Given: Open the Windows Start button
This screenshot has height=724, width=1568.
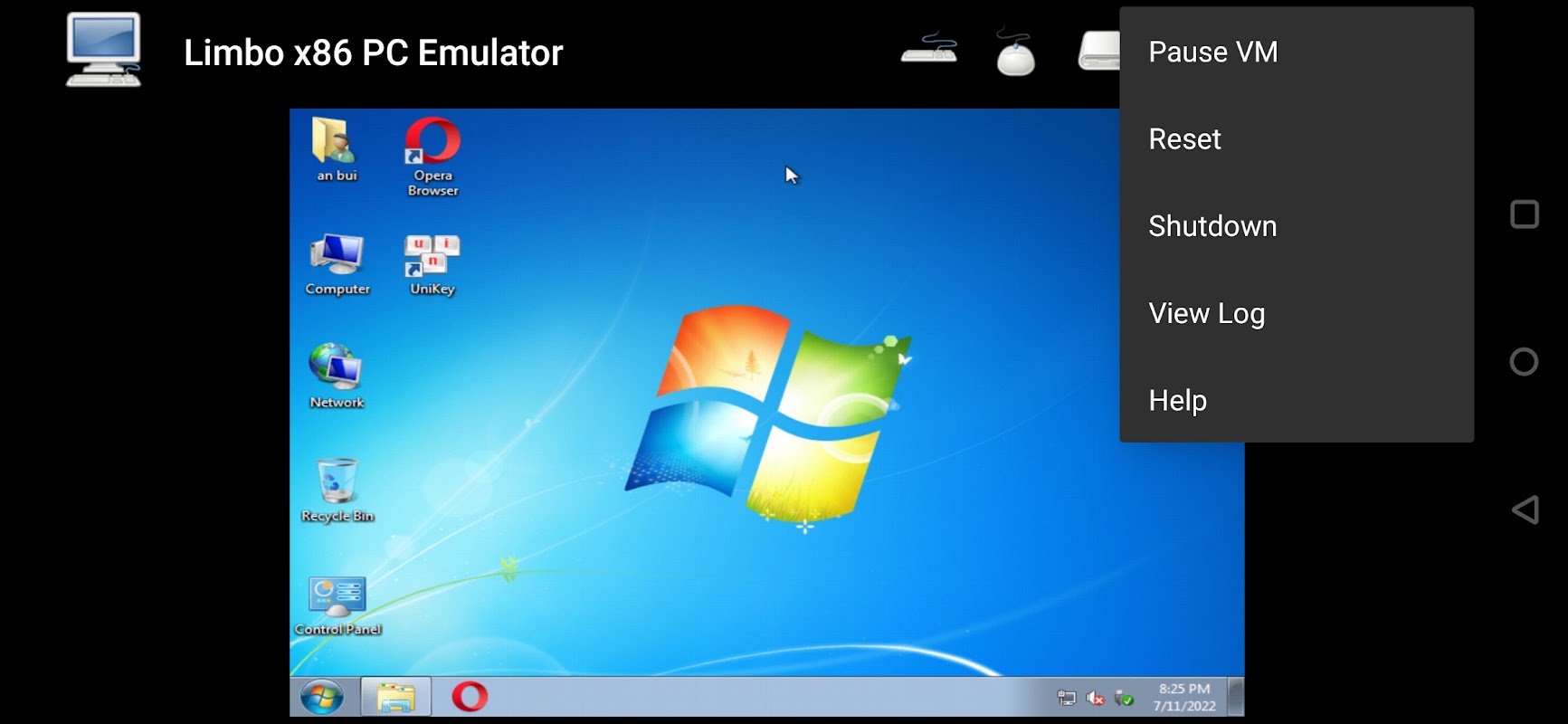Looking at the screenshot, I should pyautogui.click(x=322, y=698).
